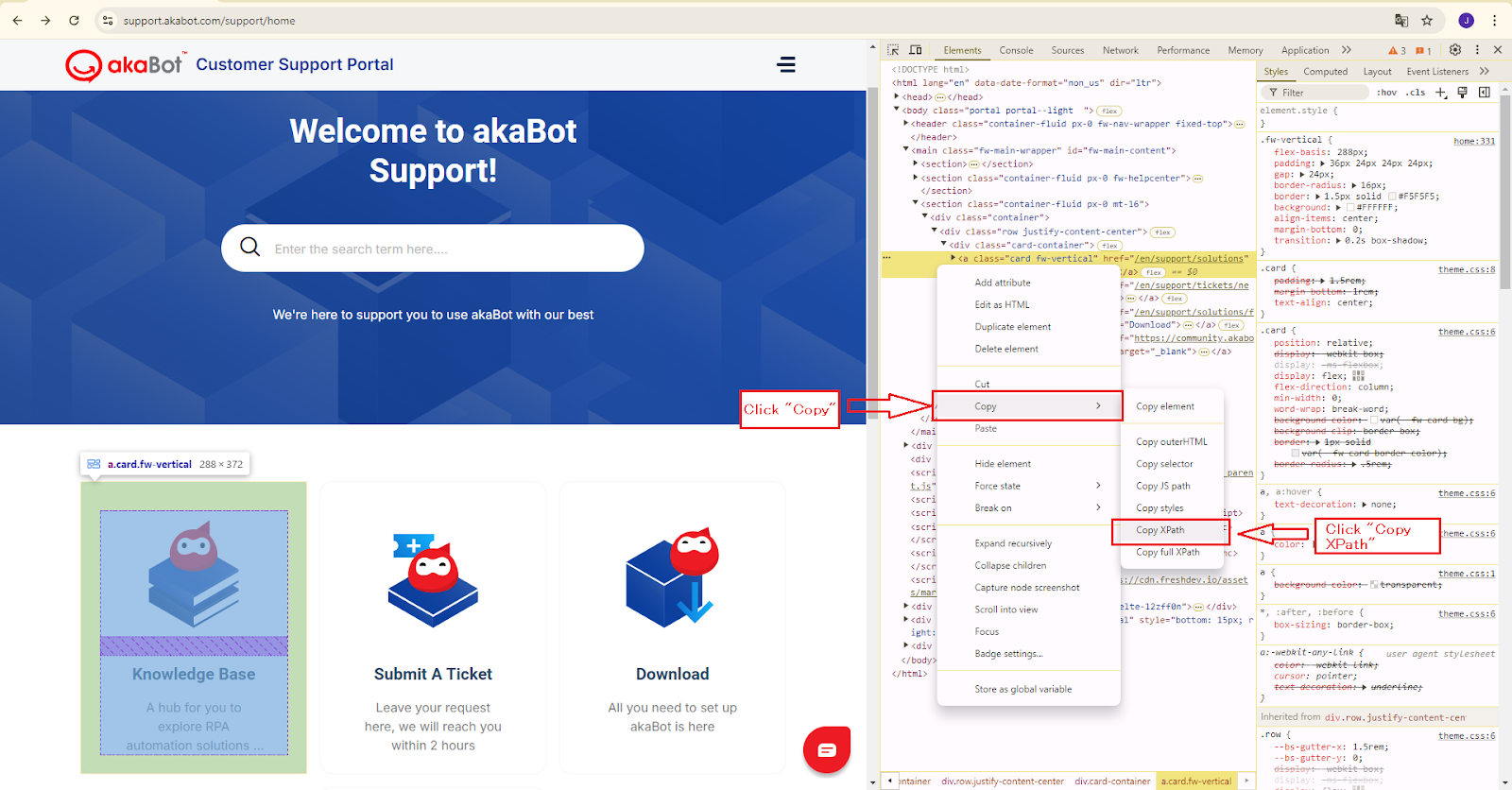This screenshot has width=1512, height=790.
Task: Show more Styles pane tabs chevron
Action: pyautogui.click(x=1485, y=71)
